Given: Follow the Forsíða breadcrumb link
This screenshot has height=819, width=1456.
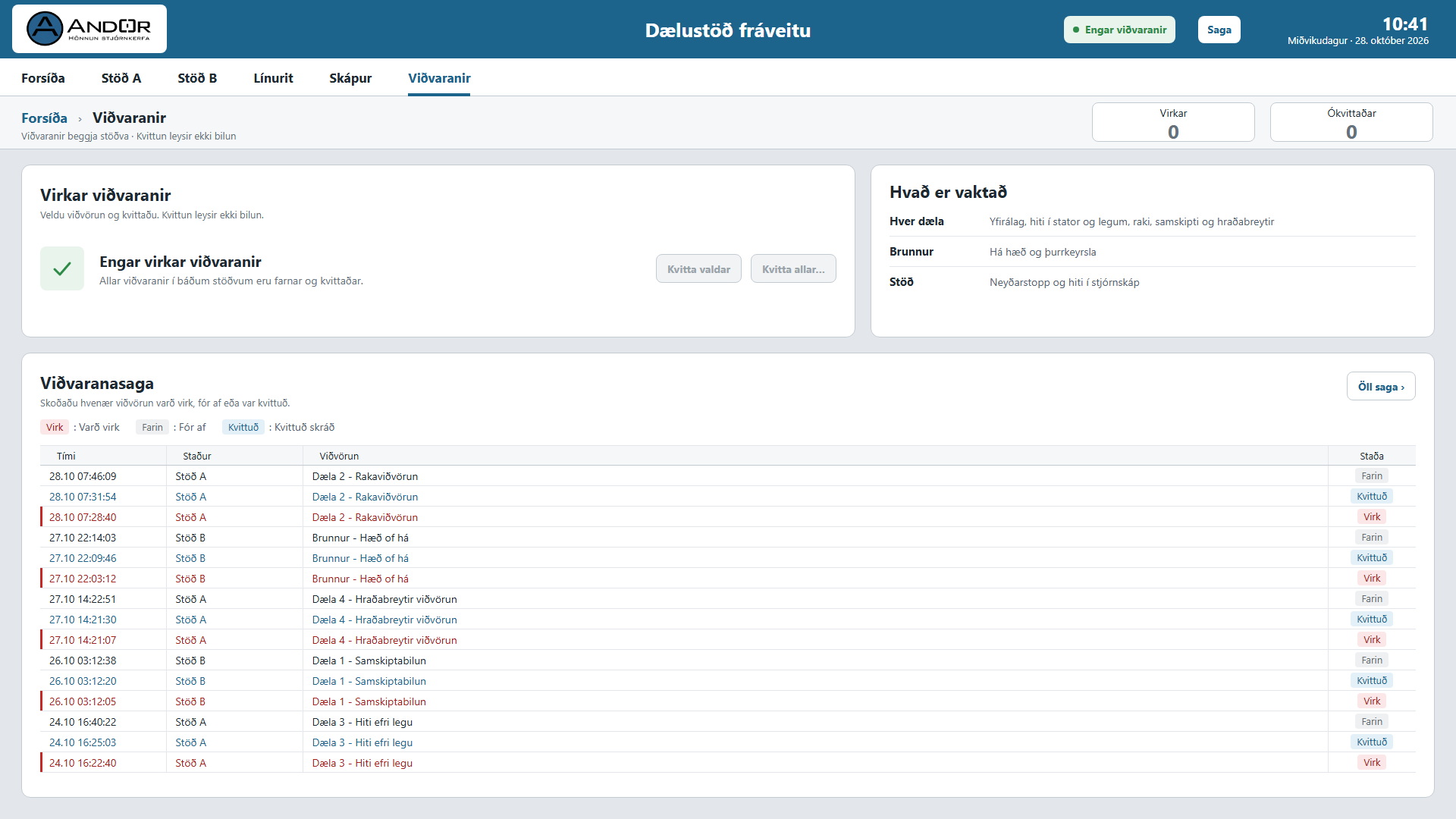Looking at the screenshot, I should 44,118.
